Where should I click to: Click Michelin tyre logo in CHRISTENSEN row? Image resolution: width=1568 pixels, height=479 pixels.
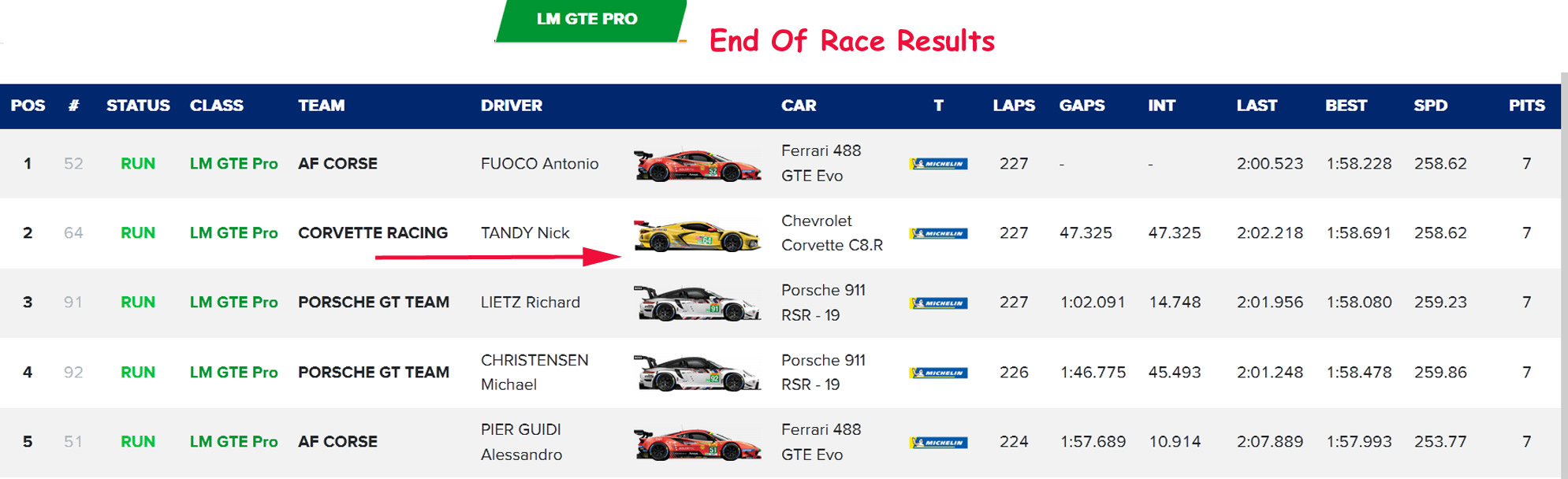pos(938,373)
